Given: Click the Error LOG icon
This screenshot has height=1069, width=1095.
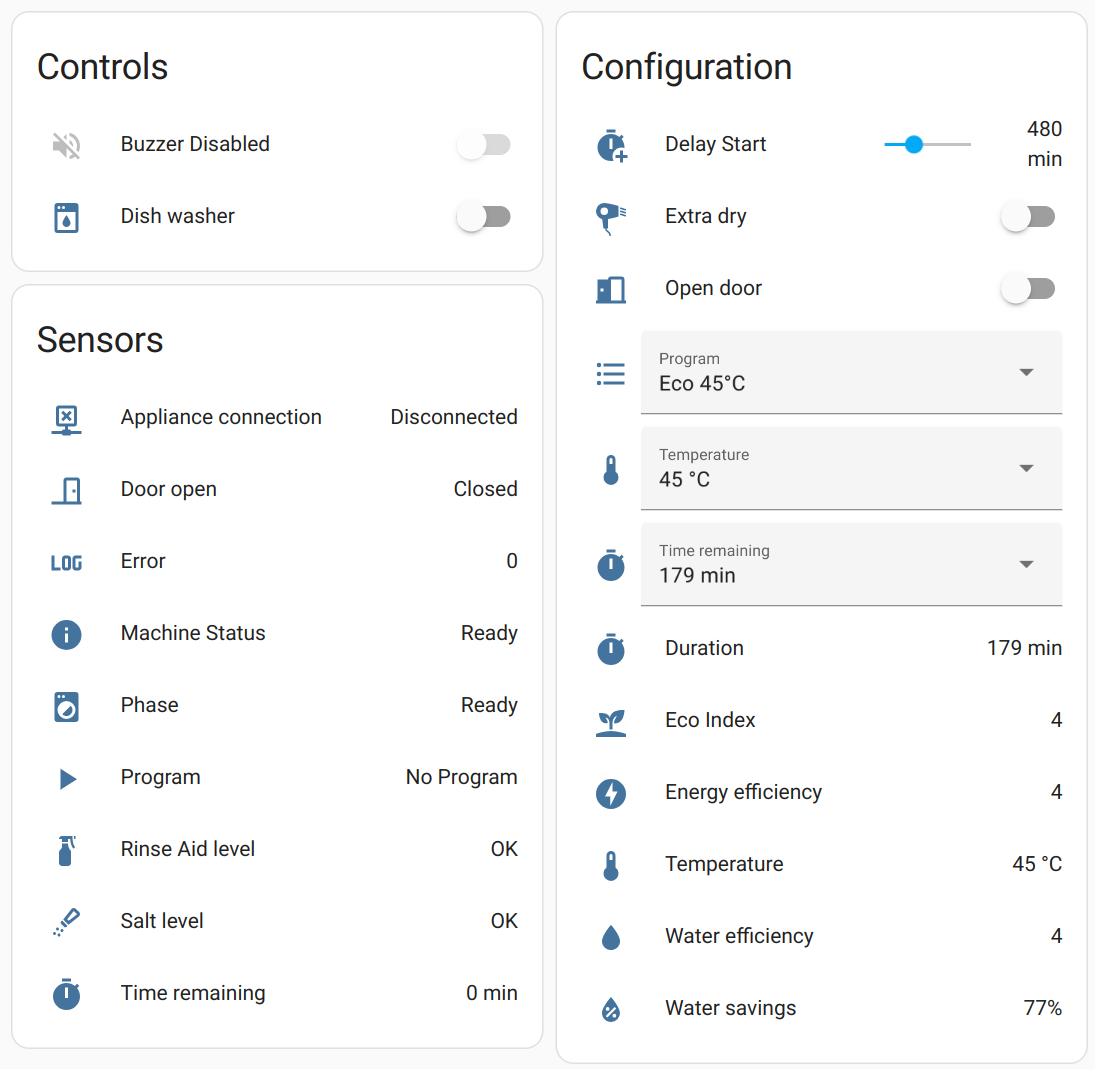Looking at the screenshot, I should click(66, 562).
